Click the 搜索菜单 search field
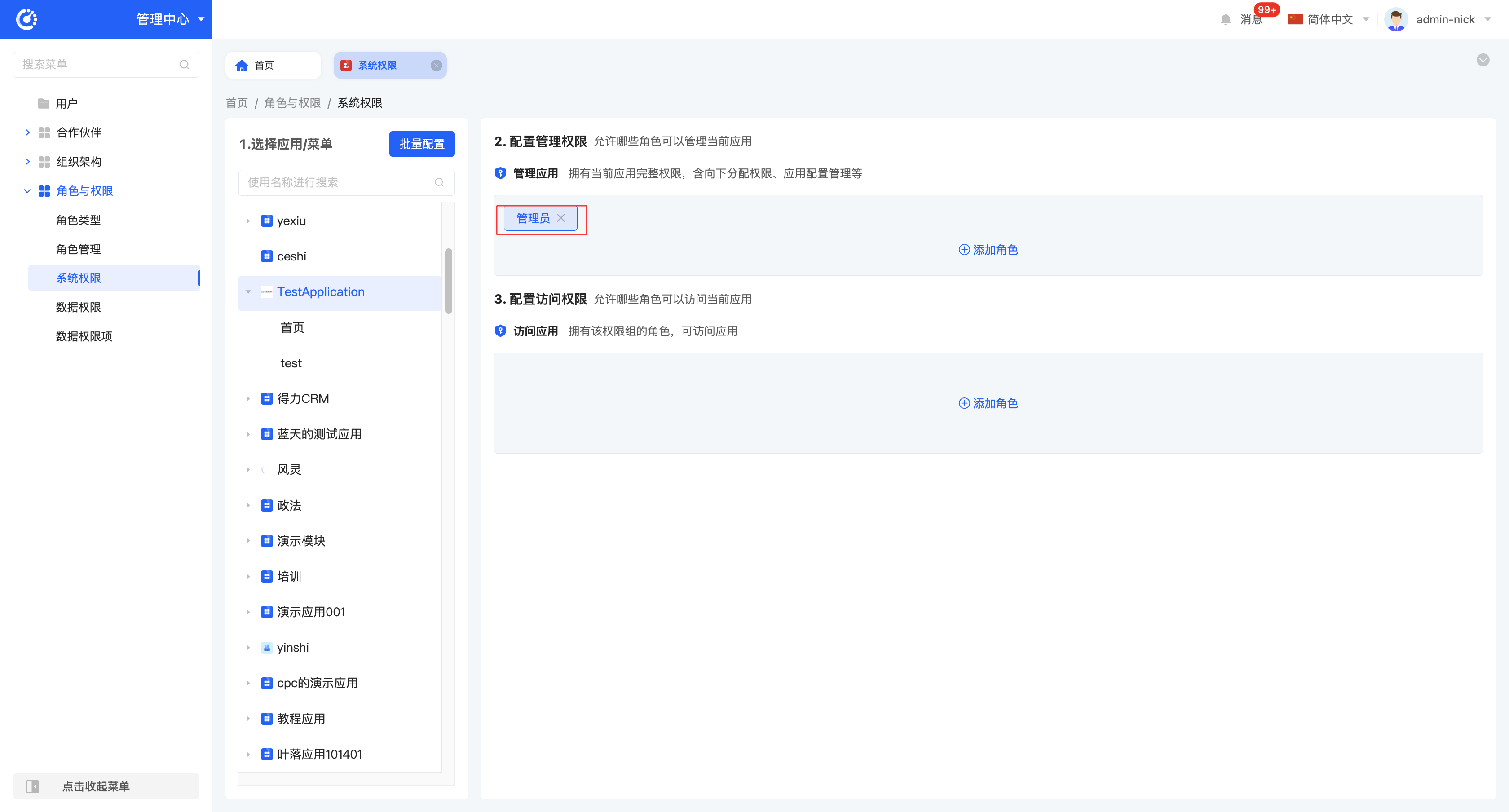Image resolution: width=1509 pixels, height=812 pixels. (x=106, y=64)
